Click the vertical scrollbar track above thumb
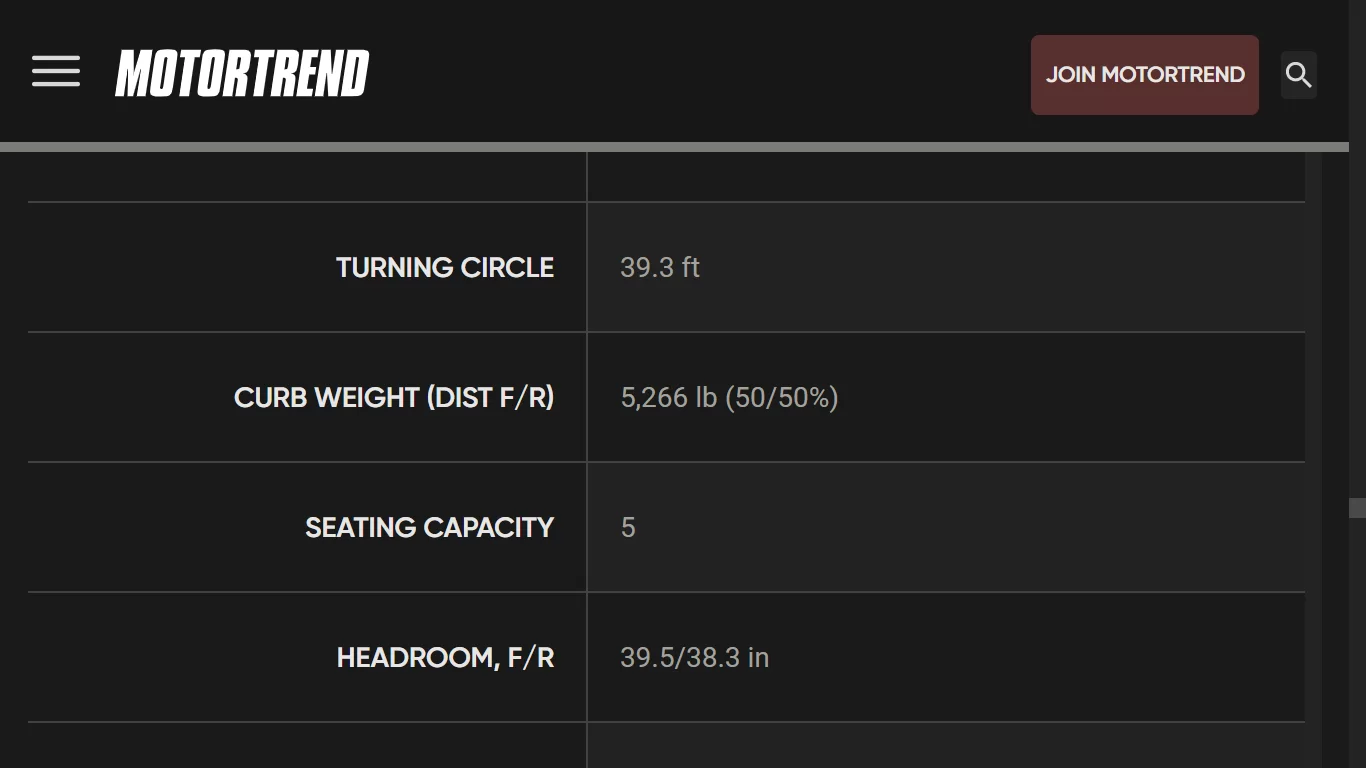The height and width of the screenshot is (768, 1366). pyautogui.click(x=1357, y=325)
